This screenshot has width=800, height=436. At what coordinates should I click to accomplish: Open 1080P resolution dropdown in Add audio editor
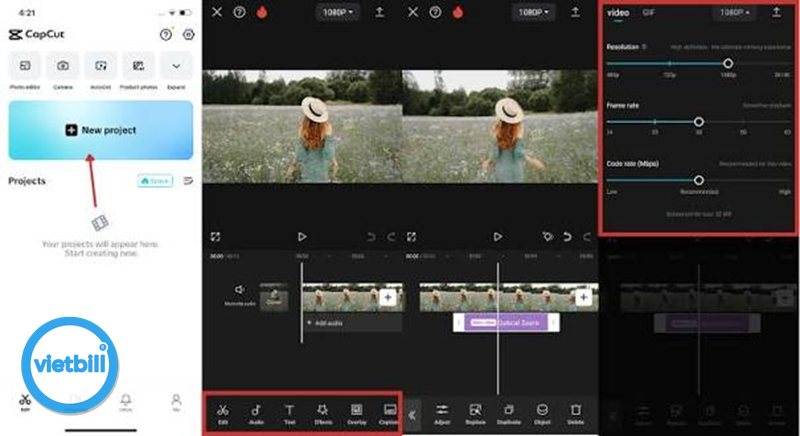(337, 12)
